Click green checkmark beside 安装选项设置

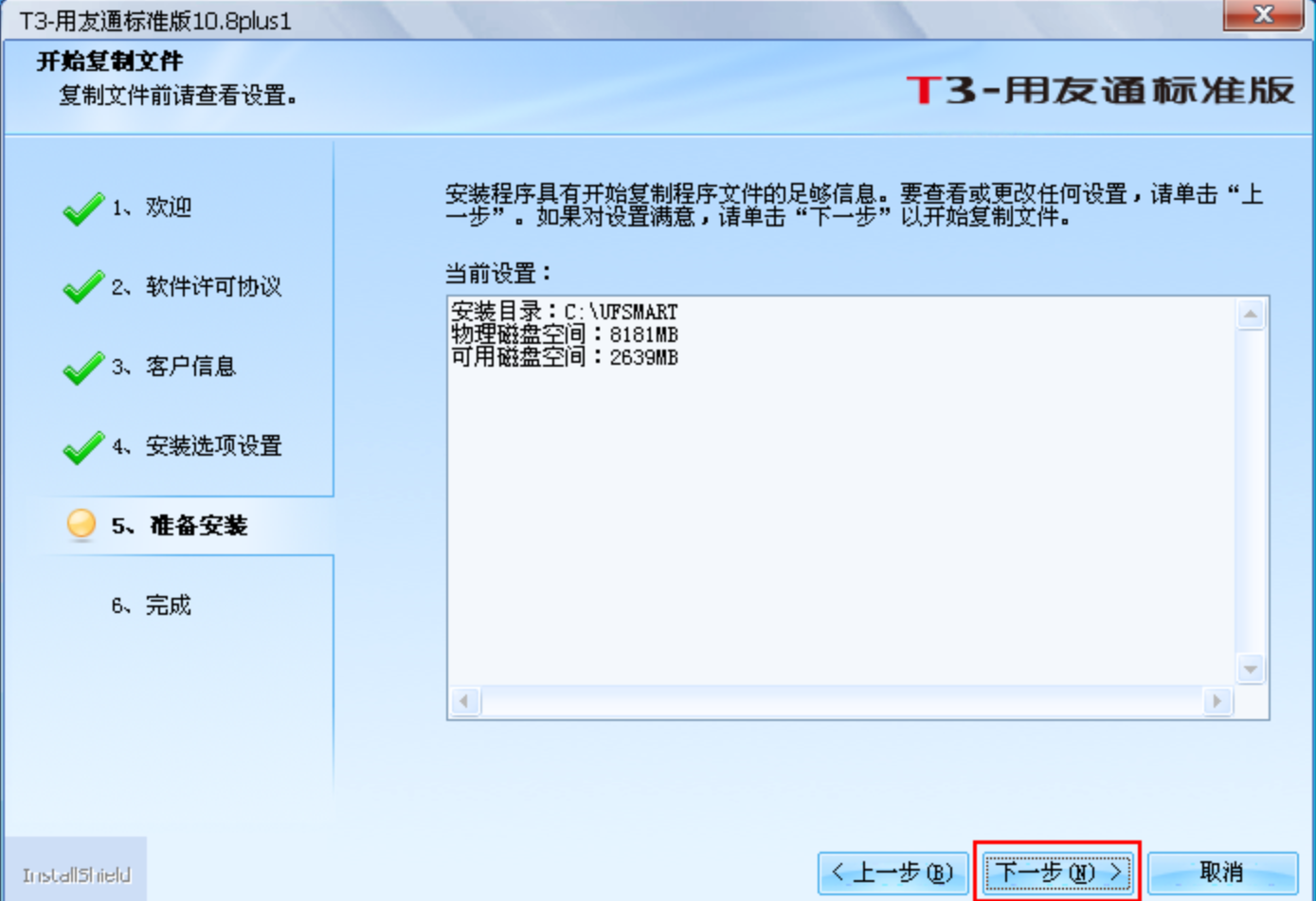83,446
